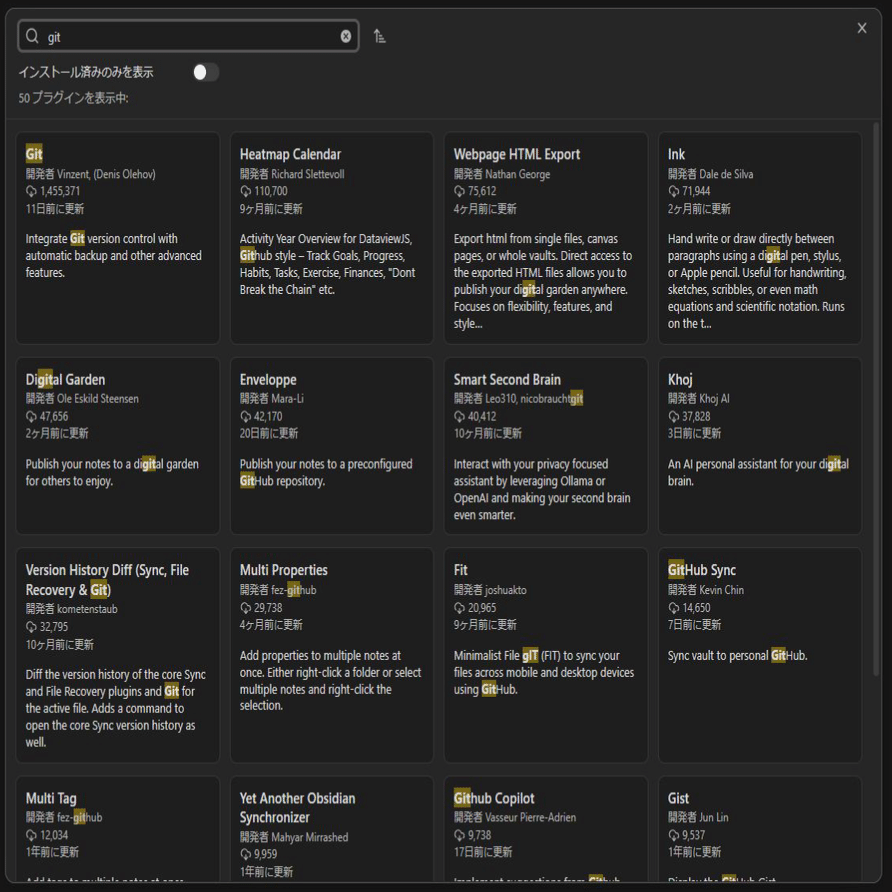Click Git's '11日前に更新' update text

pos(55,209)
